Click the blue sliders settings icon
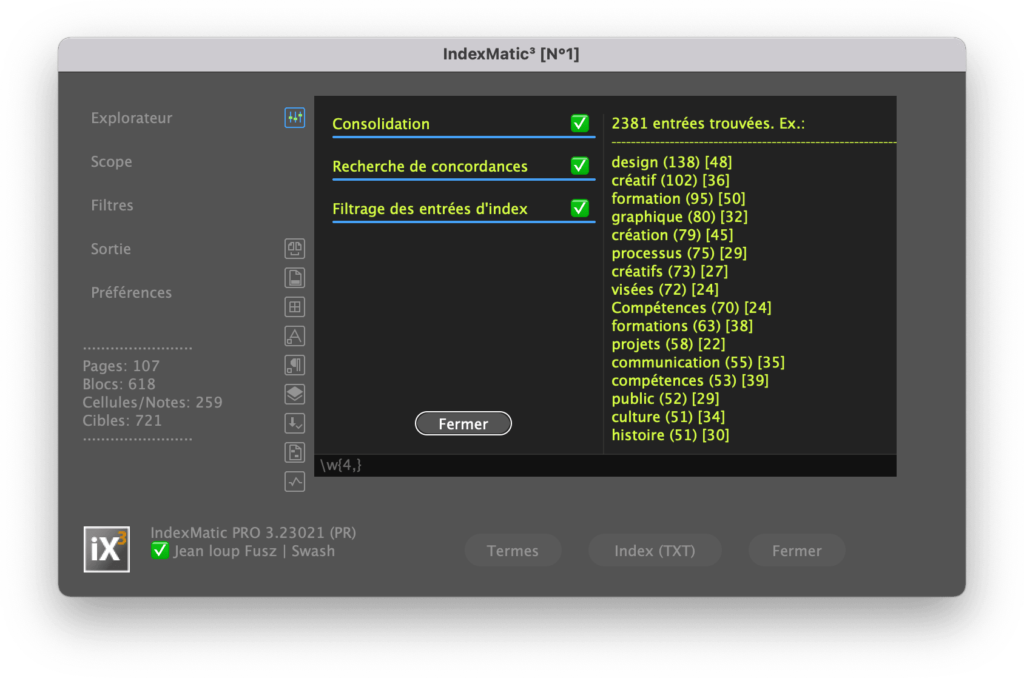1024x678 pixels. tap(295, 118)
